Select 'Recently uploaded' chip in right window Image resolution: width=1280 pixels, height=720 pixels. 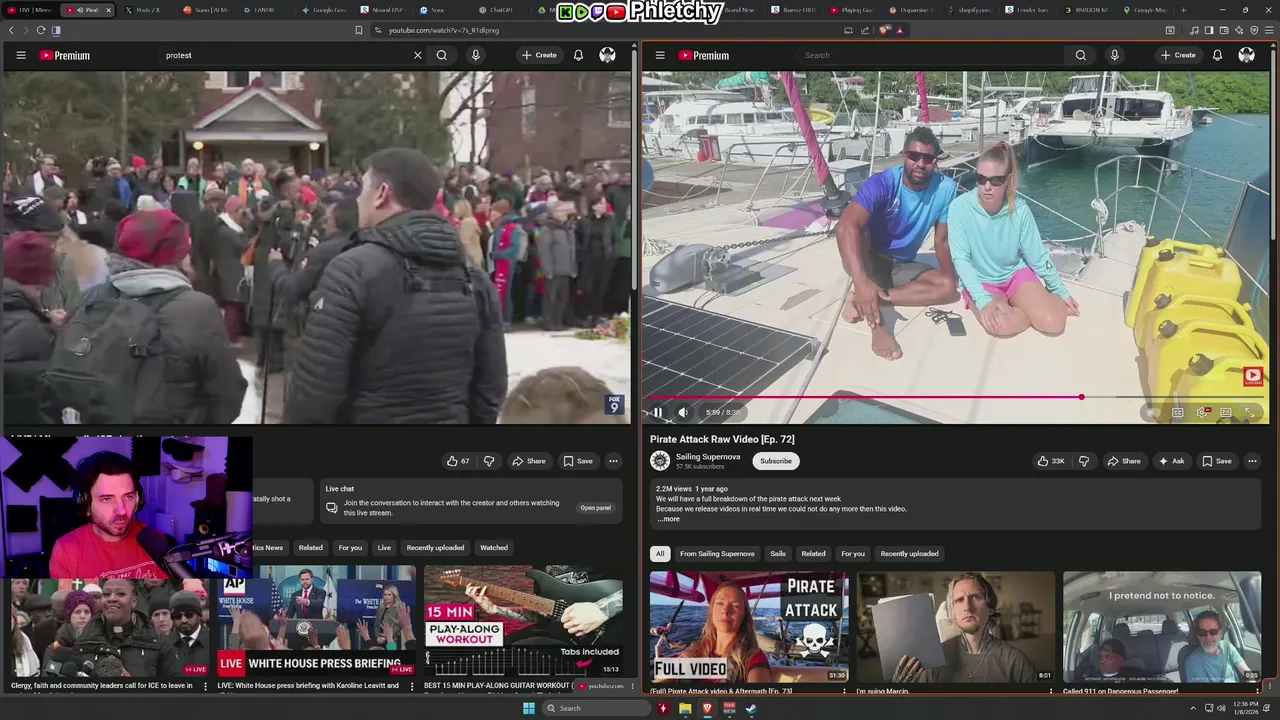pyautogui.click(x=909, y=553)
